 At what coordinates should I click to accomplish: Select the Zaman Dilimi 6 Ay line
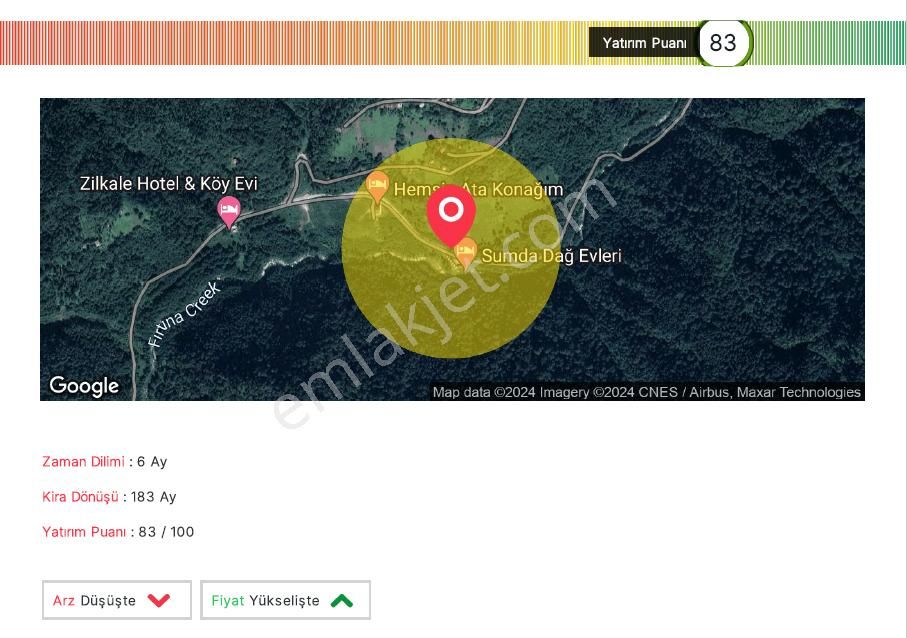[104, 462]
